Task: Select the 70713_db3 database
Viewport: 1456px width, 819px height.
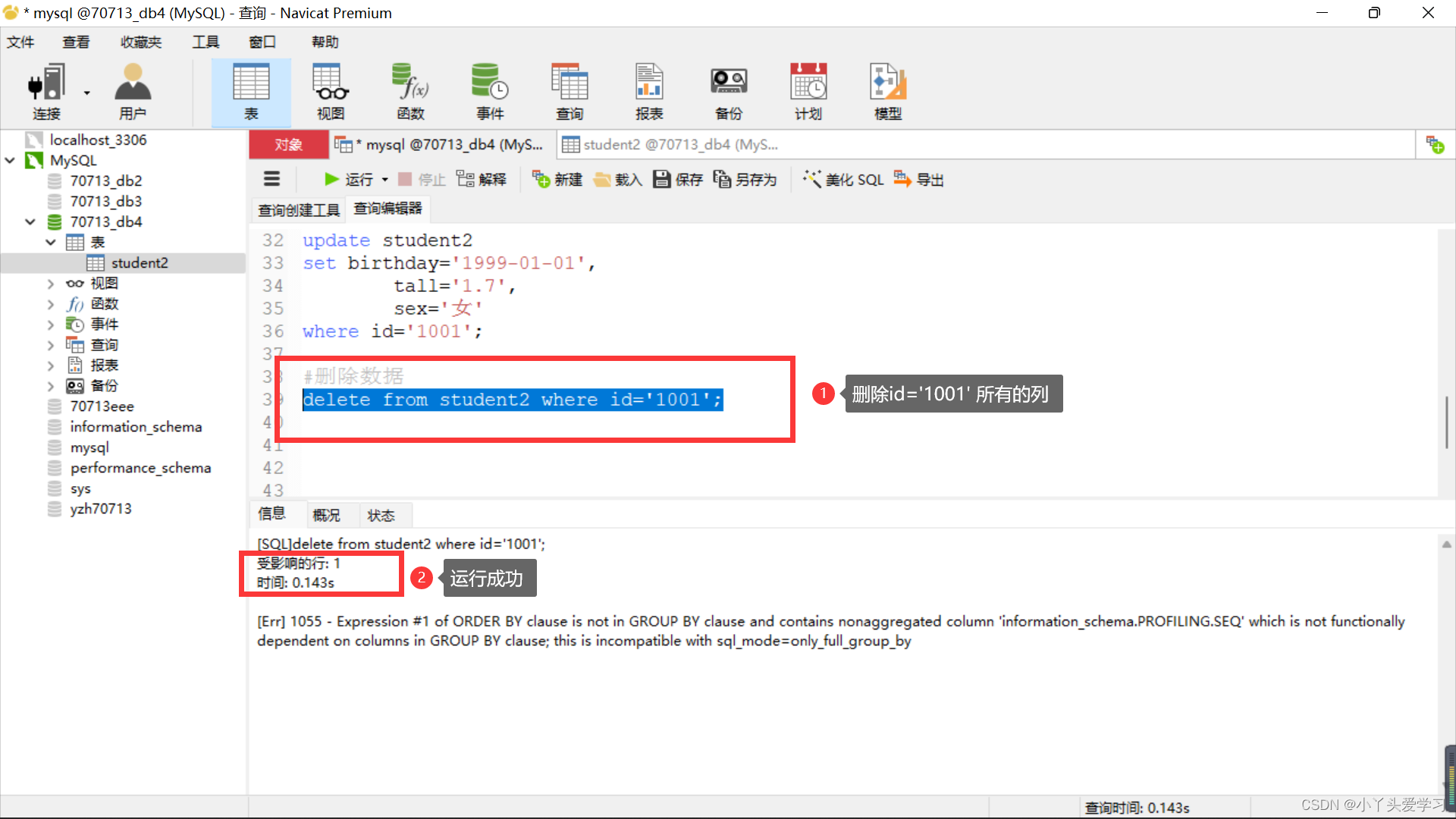Action: (x=105, y=201)
